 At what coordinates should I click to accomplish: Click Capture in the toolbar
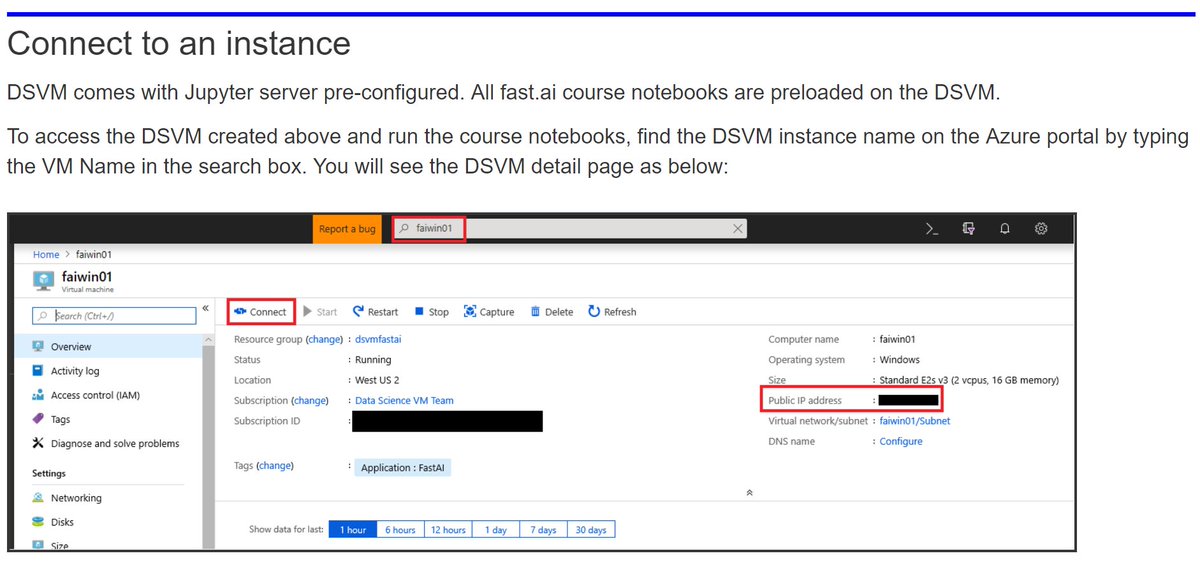pyautogui.click(x=489, y=312)
